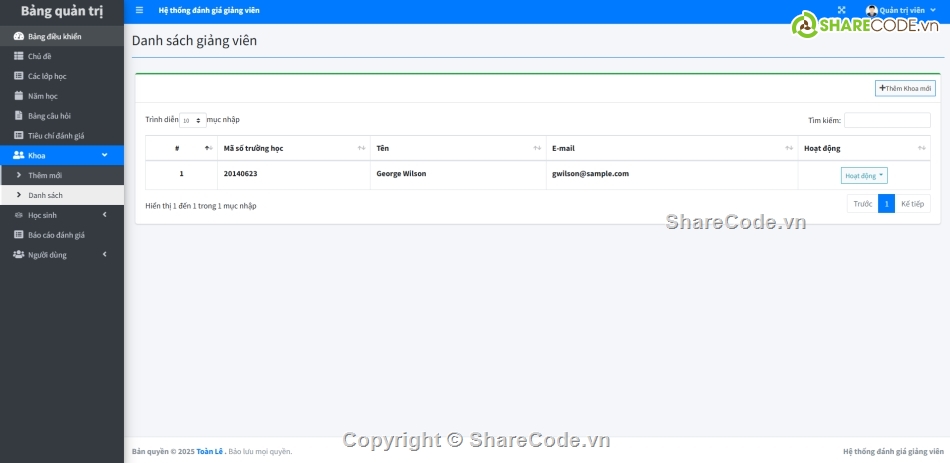Viewport: 950px width, 463px height.
Task: Open Tiêu chí đánh giá menu item
Action: 56,135
